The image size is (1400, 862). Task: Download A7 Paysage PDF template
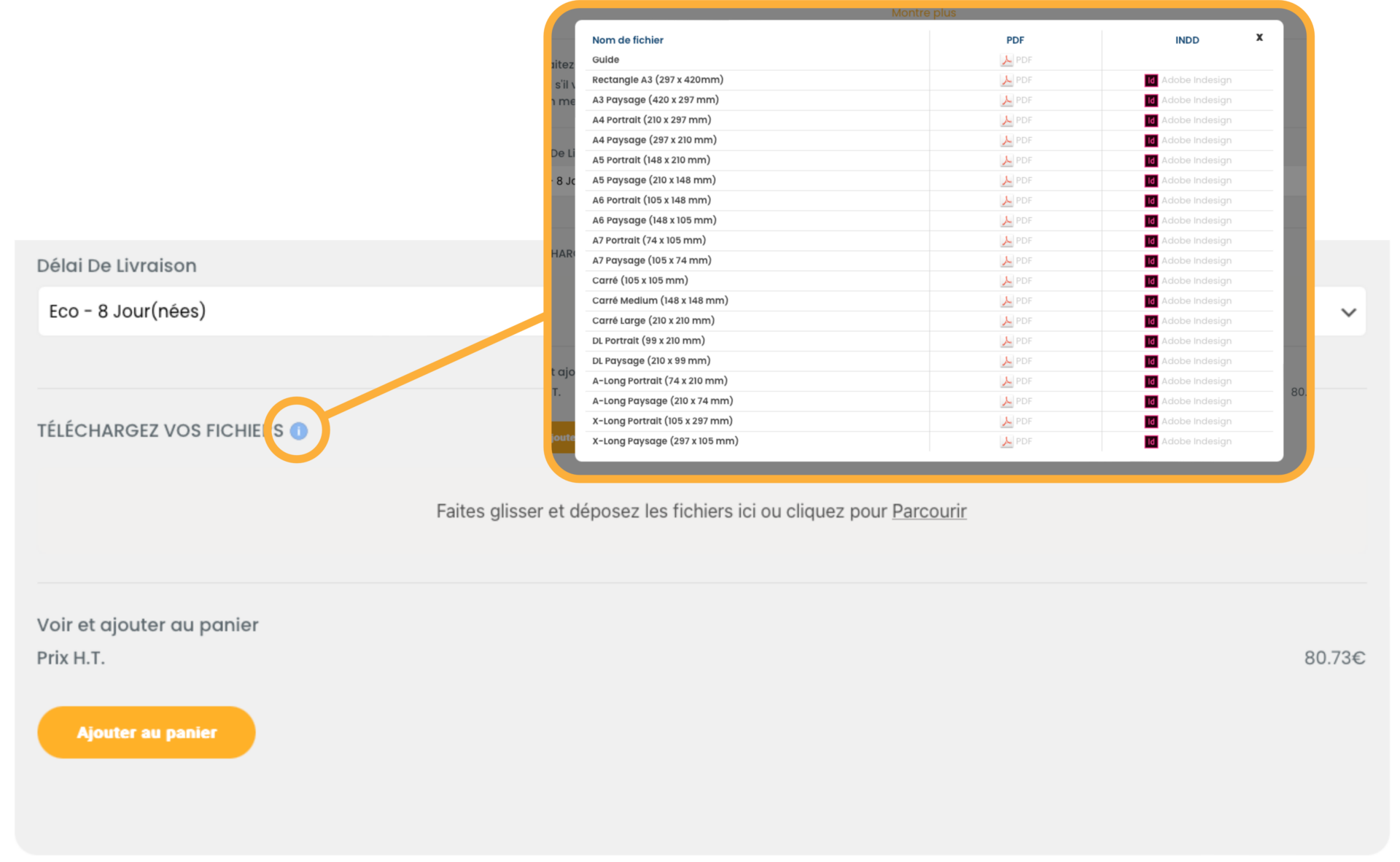point(1016,260)
